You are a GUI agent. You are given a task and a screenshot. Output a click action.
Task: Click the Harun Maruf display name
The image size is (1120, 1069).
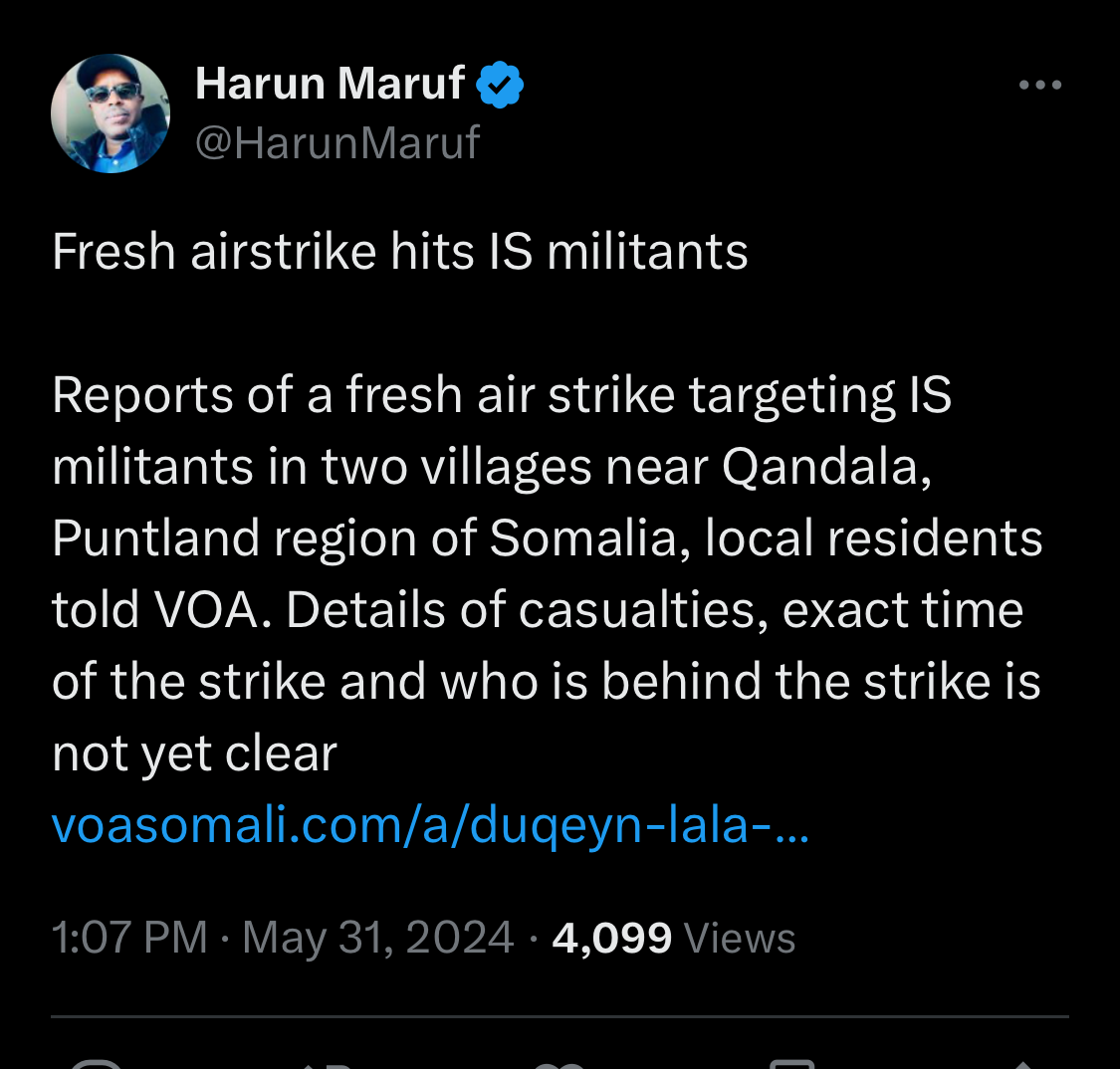click(x=330, y=84)
